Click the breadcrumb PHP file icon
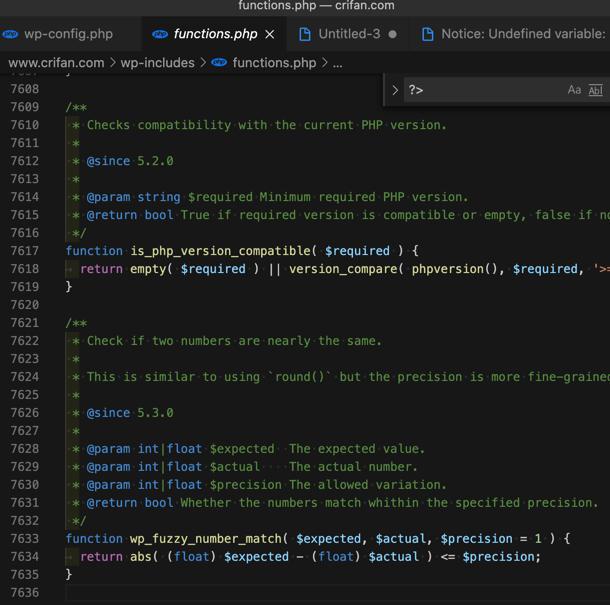610x605 pixels. 219,62
